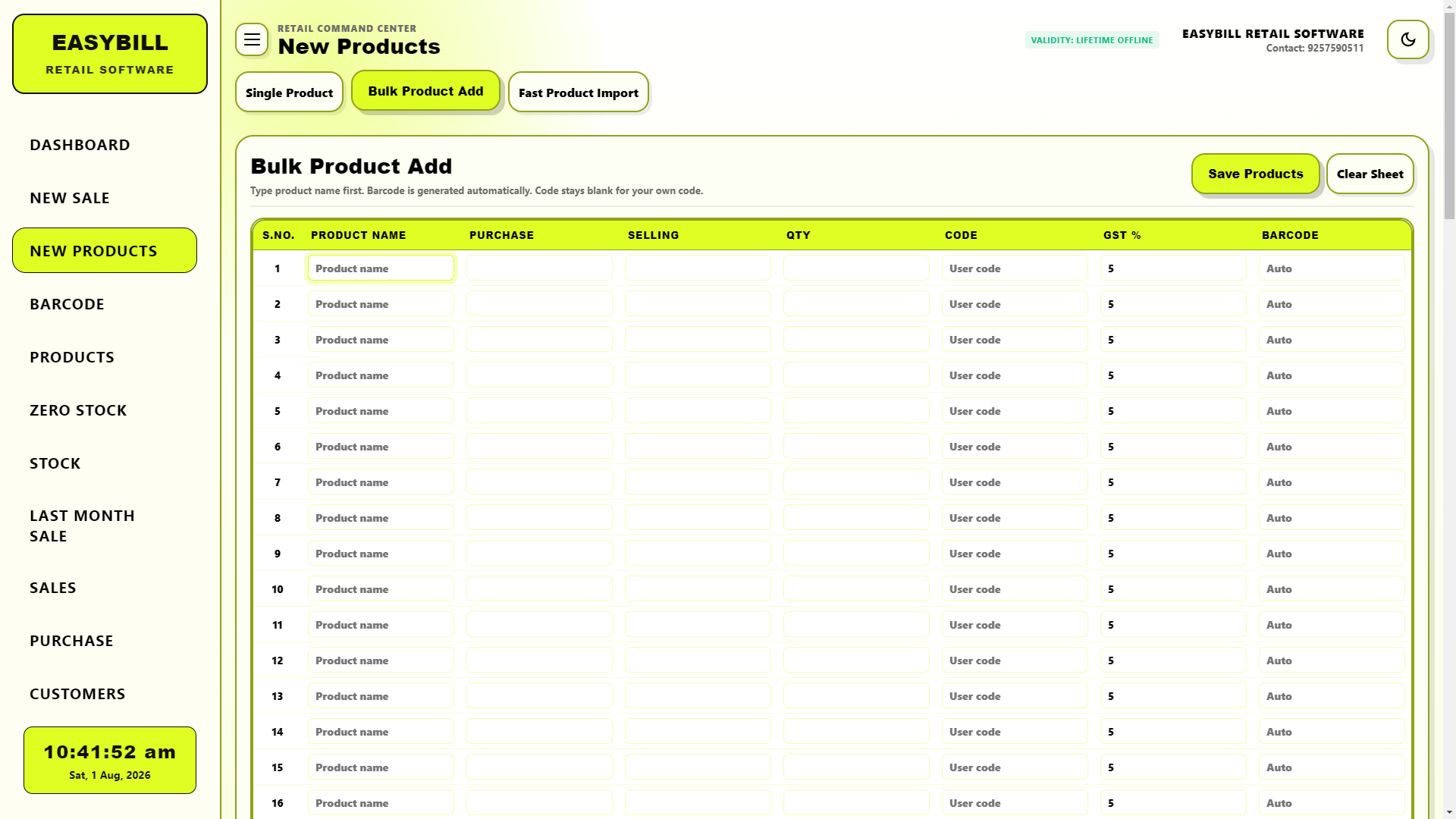
Task: Click the BARCODE column header
Action: coord(1290,235)
